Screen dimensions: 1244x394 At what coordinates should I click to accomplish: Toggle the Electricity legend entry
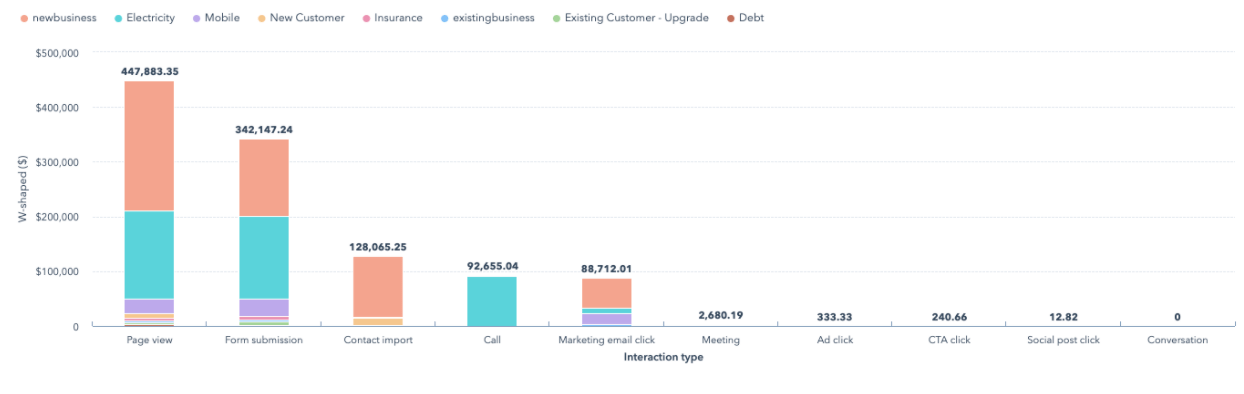point(144,18)
